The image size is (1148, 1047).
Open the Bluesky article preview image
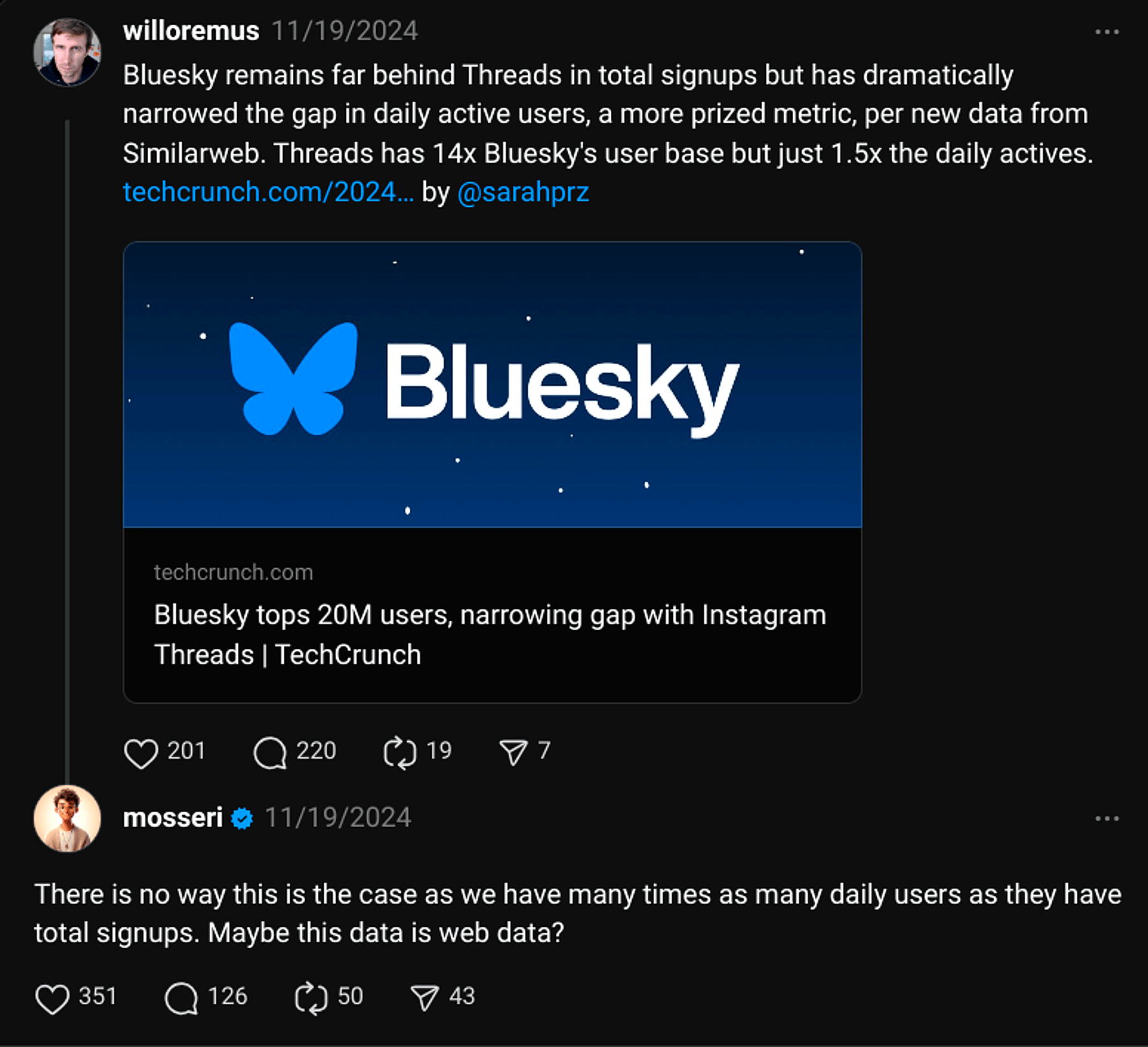[x=492, y=385]
